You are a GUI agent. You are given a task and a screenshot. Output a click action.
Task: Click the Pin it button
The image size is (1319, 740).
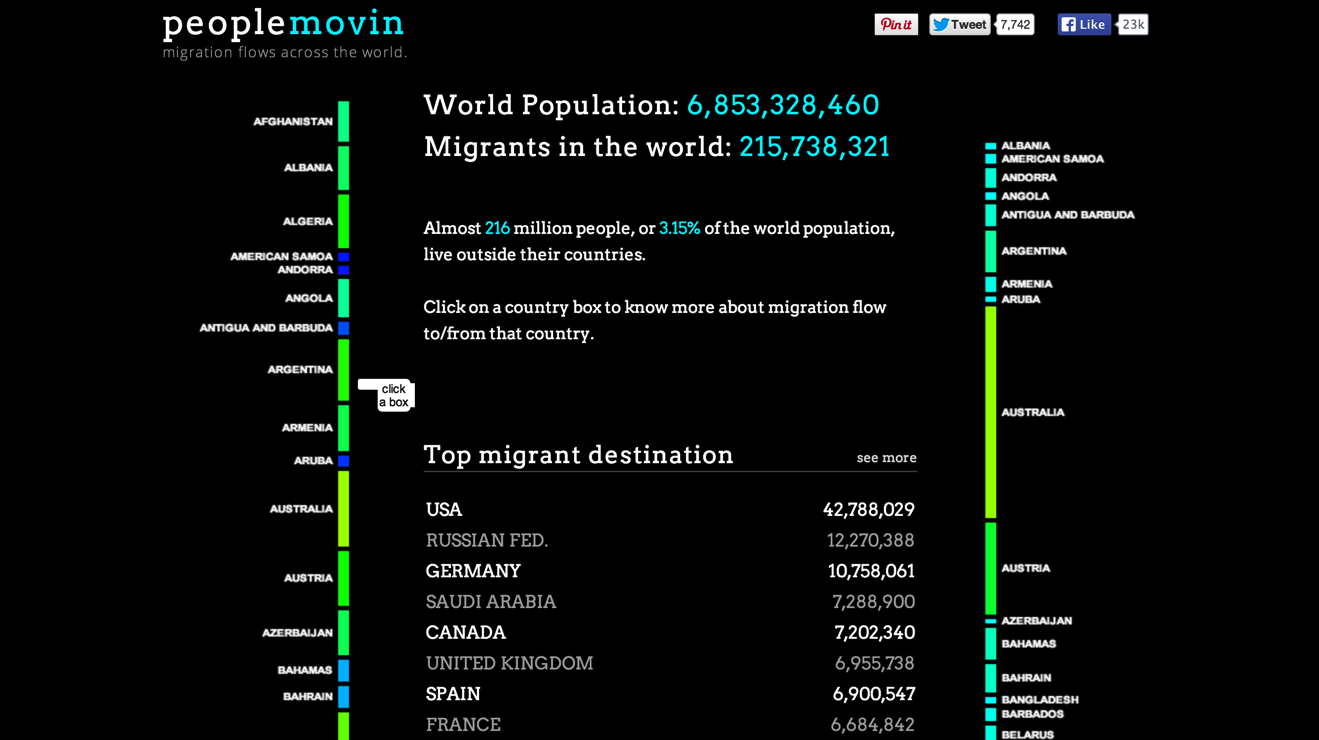tap(896, 25)
